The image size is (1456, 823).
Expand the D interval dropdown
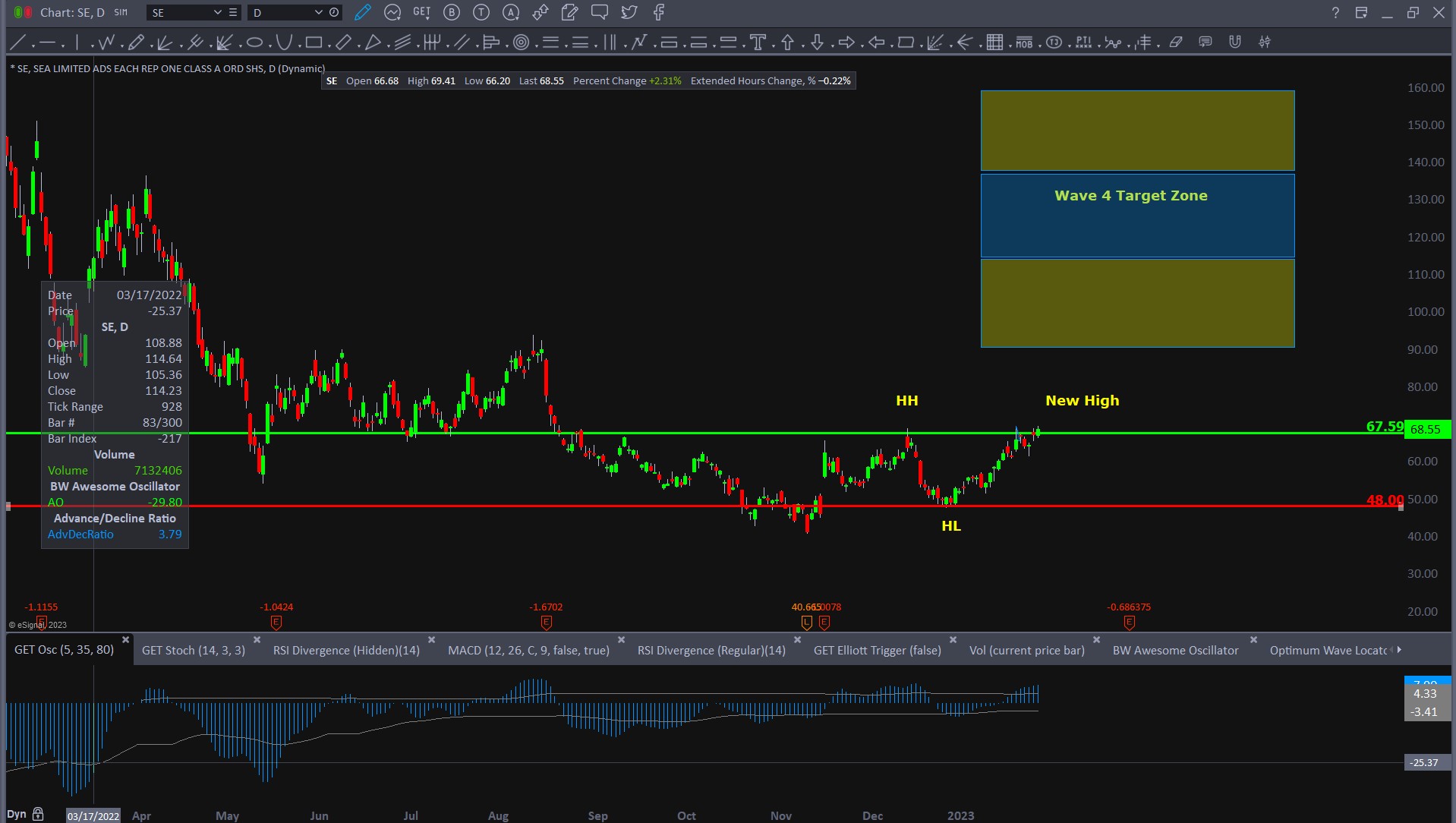click(x=318, y=12)
